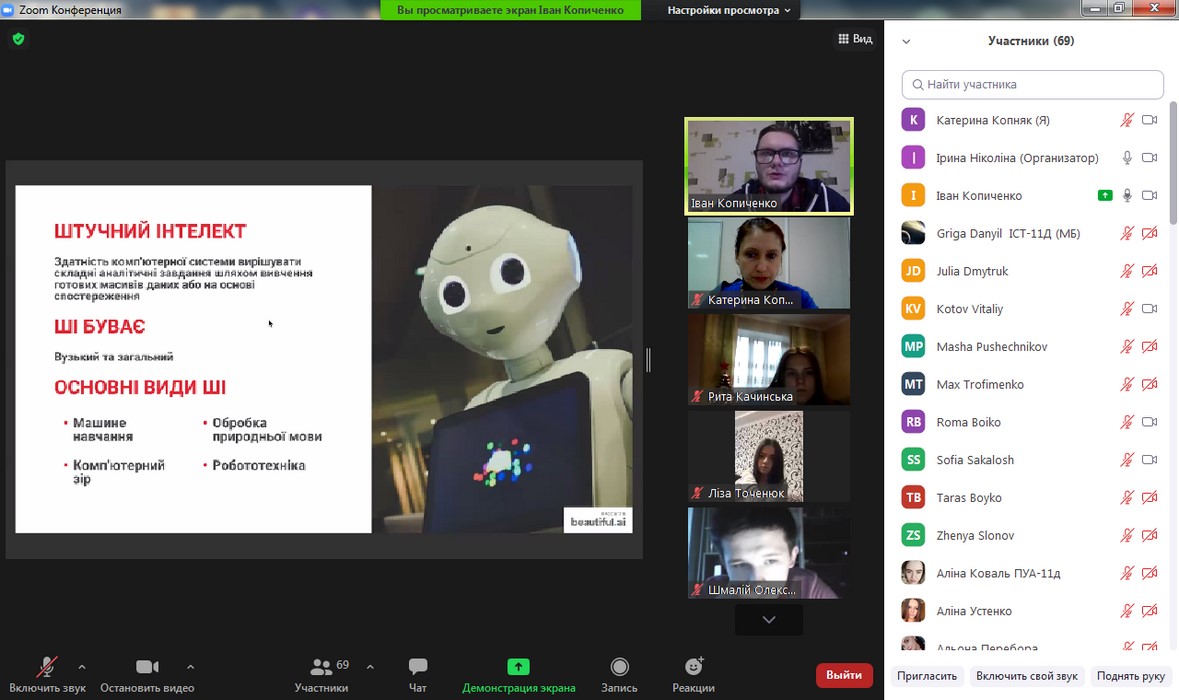Click camera icon next to Kotov Vitaliy

pos(1149,309)
